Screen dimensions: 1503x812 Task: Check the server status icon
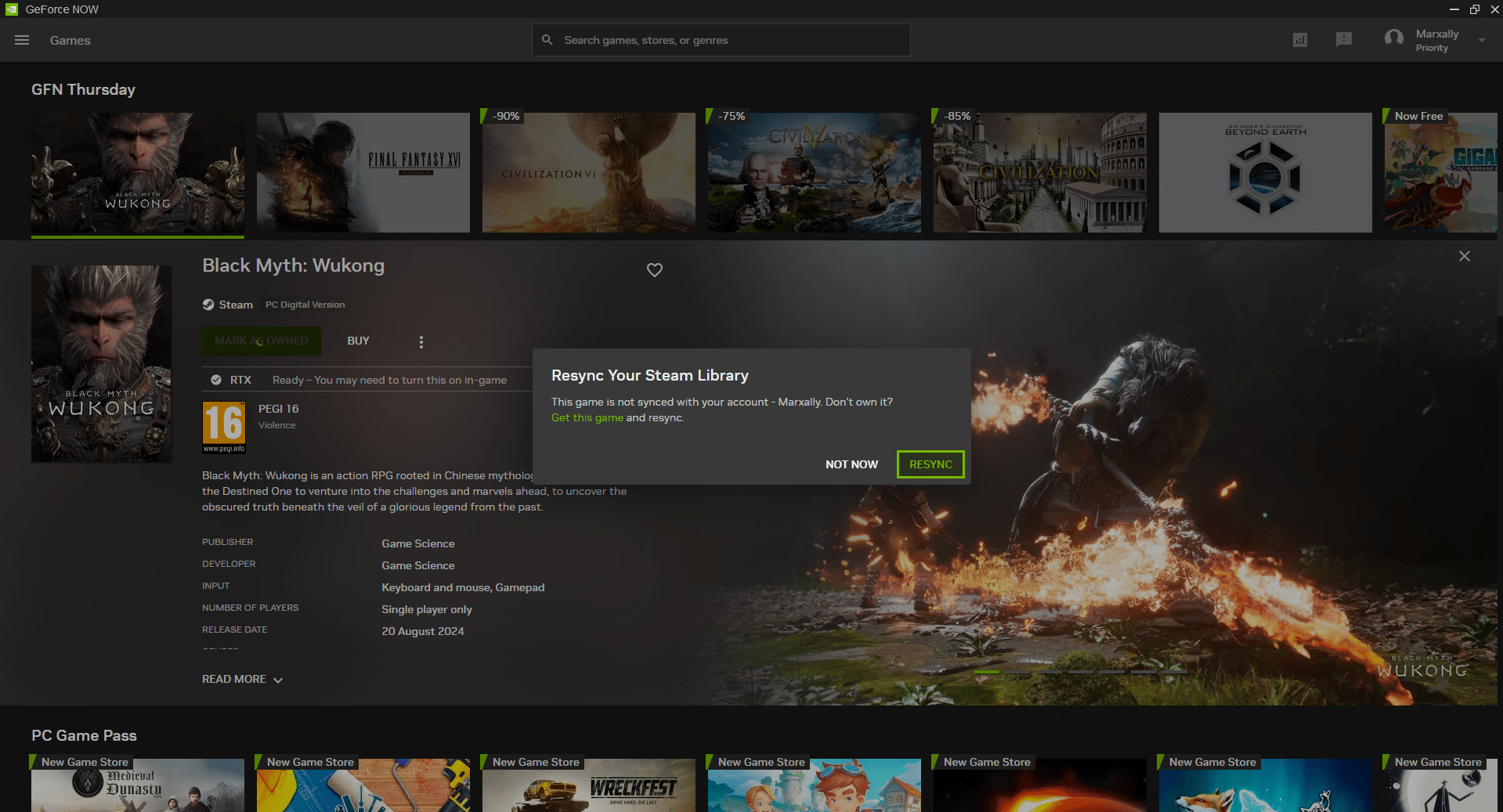click(x=1300, y=40)
